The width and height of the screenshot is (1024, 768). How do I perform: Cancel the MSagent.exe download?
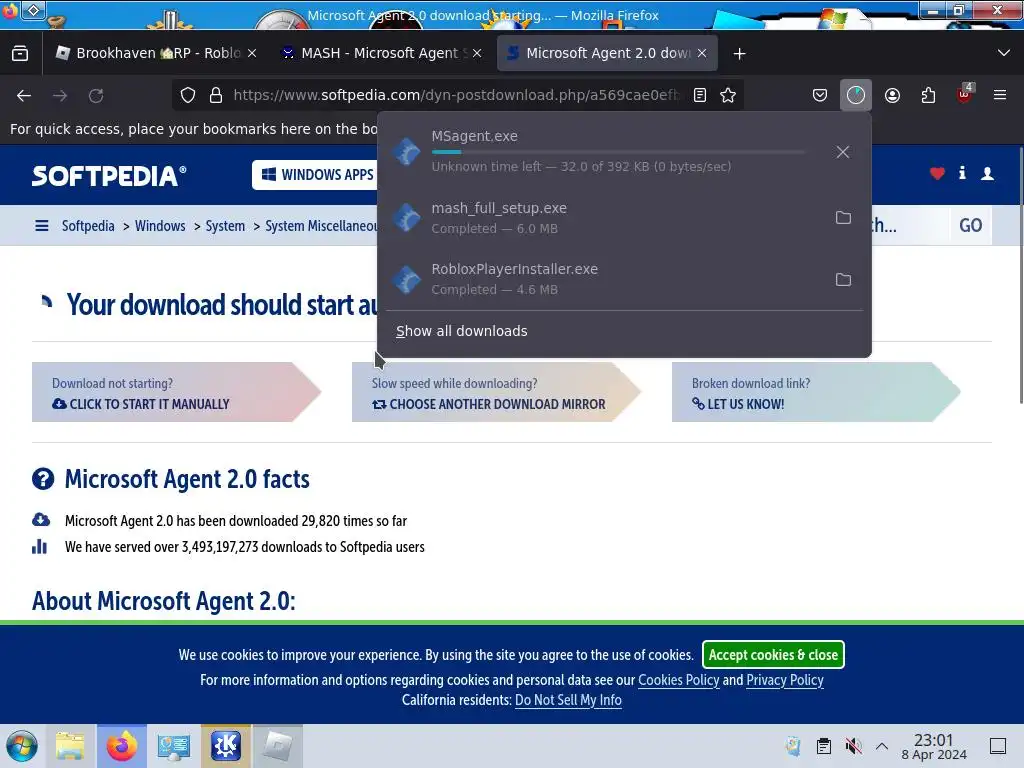click(x=843, y=152)
